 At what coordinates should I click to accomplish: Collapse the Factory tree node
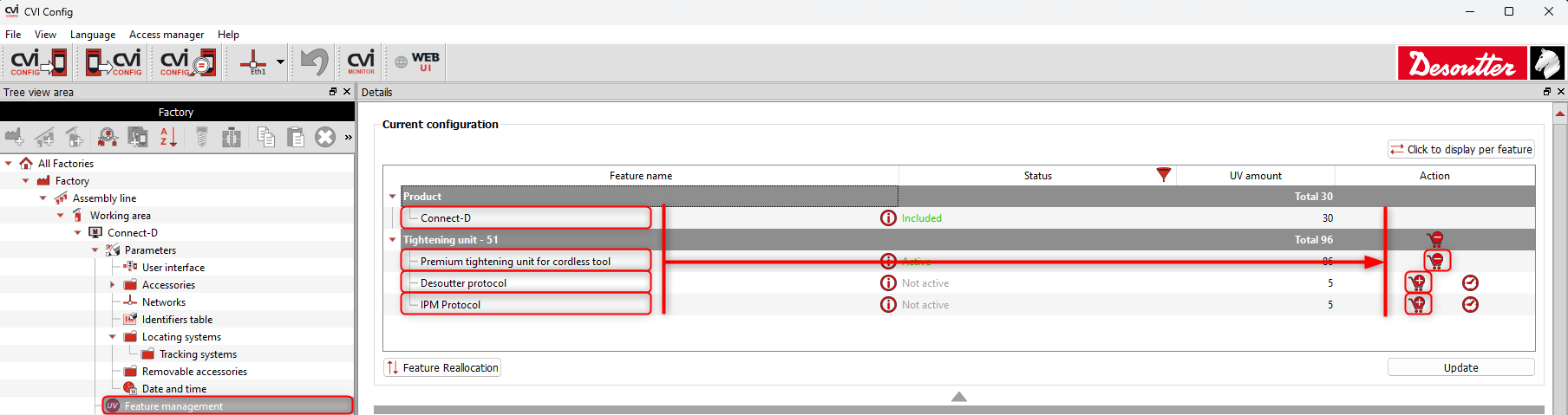click(x=26, y=180)
